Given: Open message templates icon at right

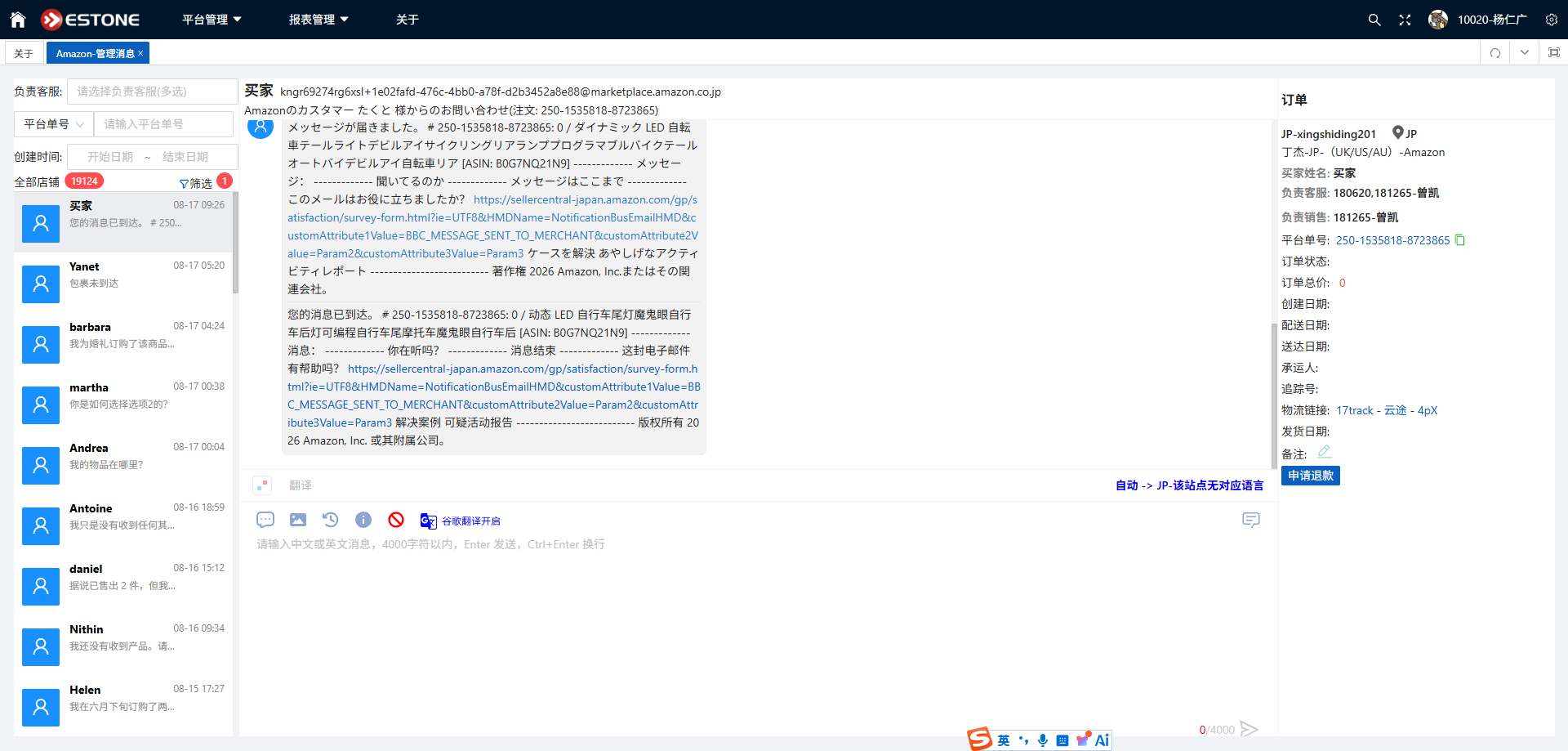Looking at the screenshot, I should [1251, 520].
